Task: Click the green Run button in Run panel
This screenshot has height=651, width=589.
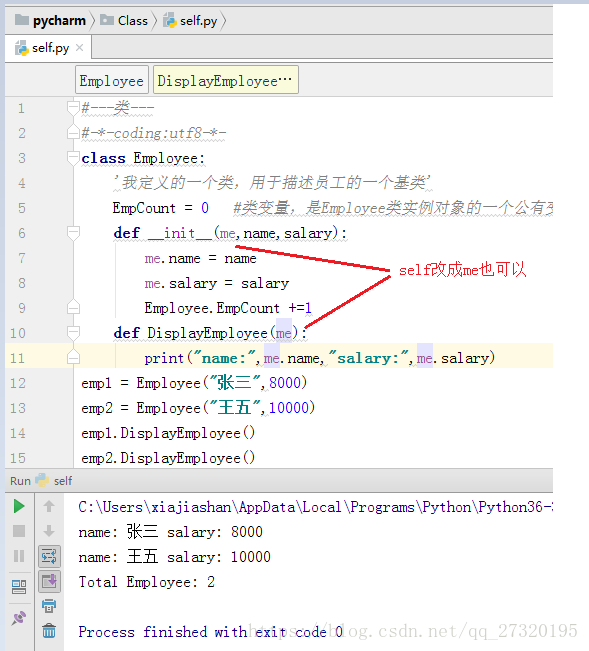Action: 19,506
